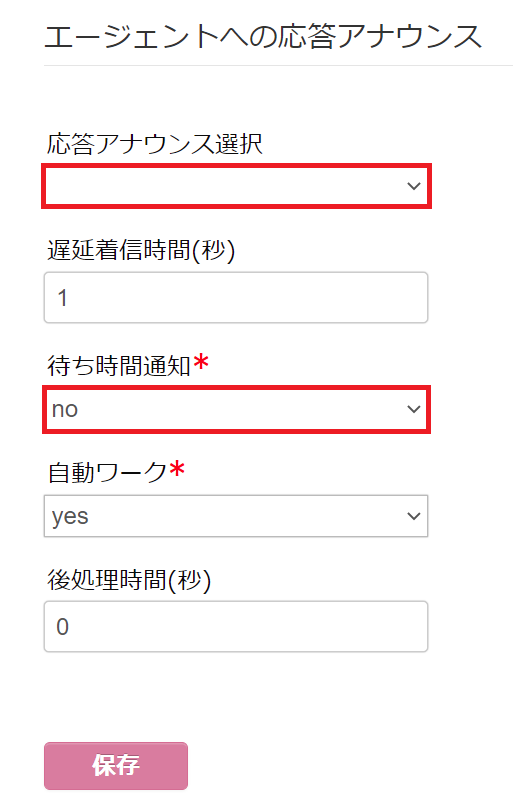
Task: Select the "no" value text in 待ち時間通知
Action: pyautogui.click(x=65, y=410)
